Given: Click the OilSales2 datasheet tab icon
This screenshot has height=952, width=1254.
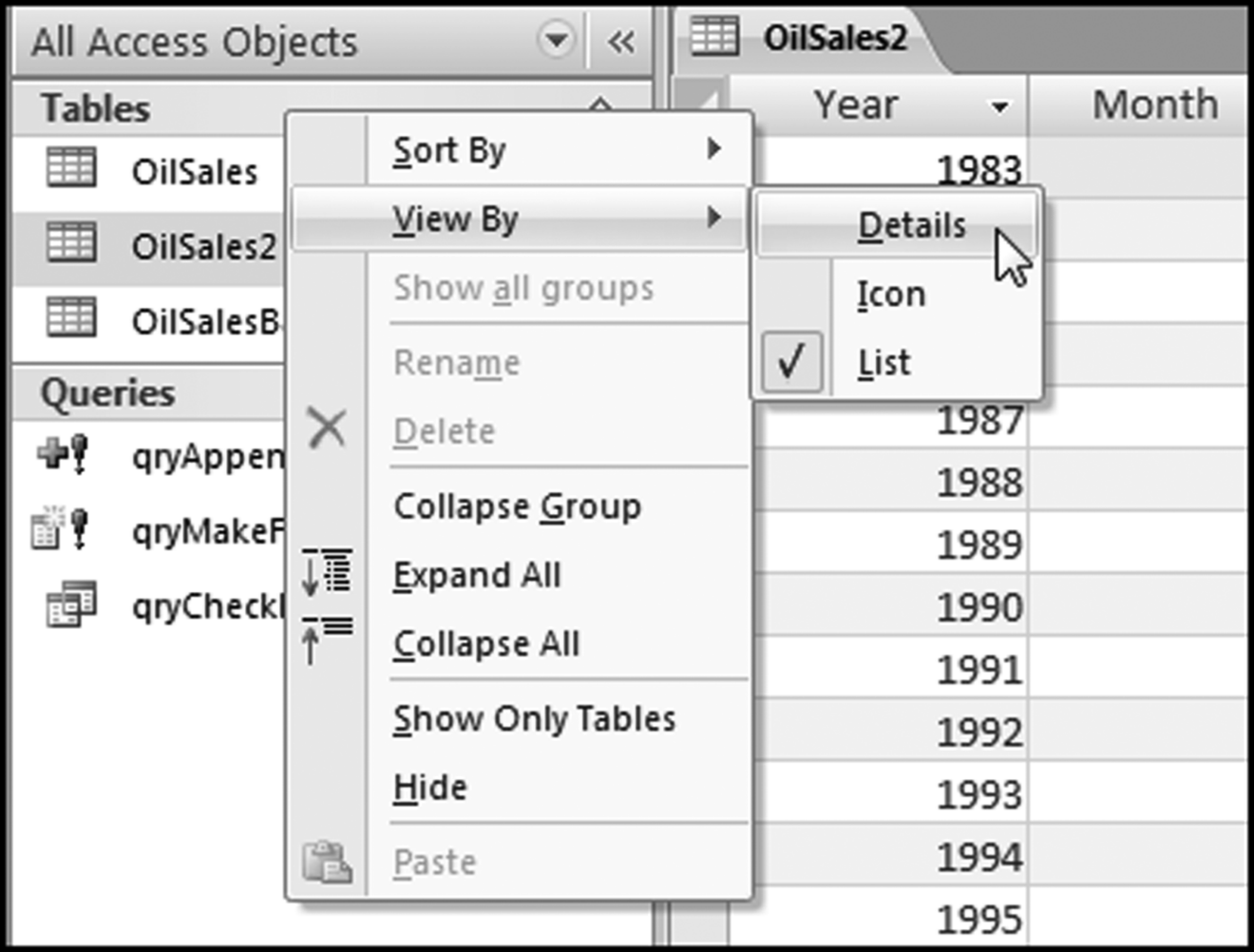Looking at the screenshot, I should pyautogui.click(x=714, y=37).
